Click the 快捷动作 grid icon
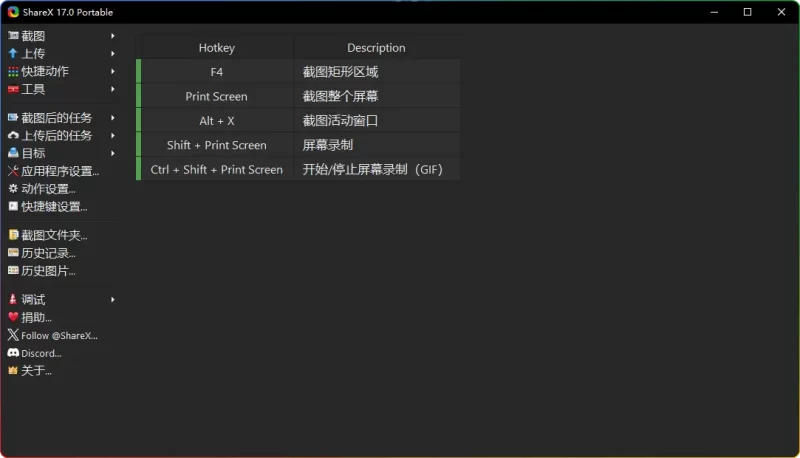This screenshot has height=458, width=800. (13, 71)
